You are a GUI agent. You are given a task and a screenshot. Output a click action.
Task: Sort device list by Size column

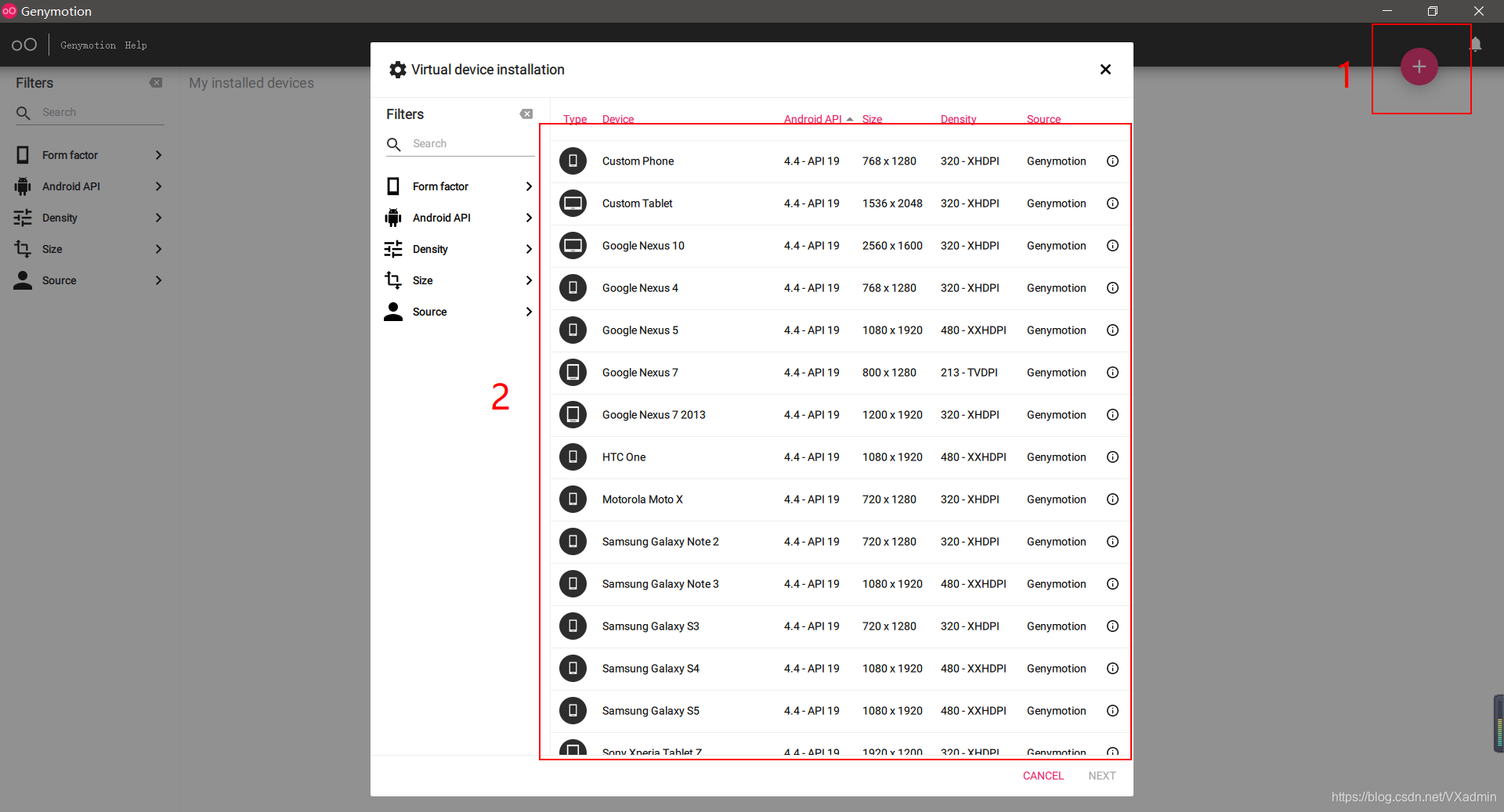point(872,119)
